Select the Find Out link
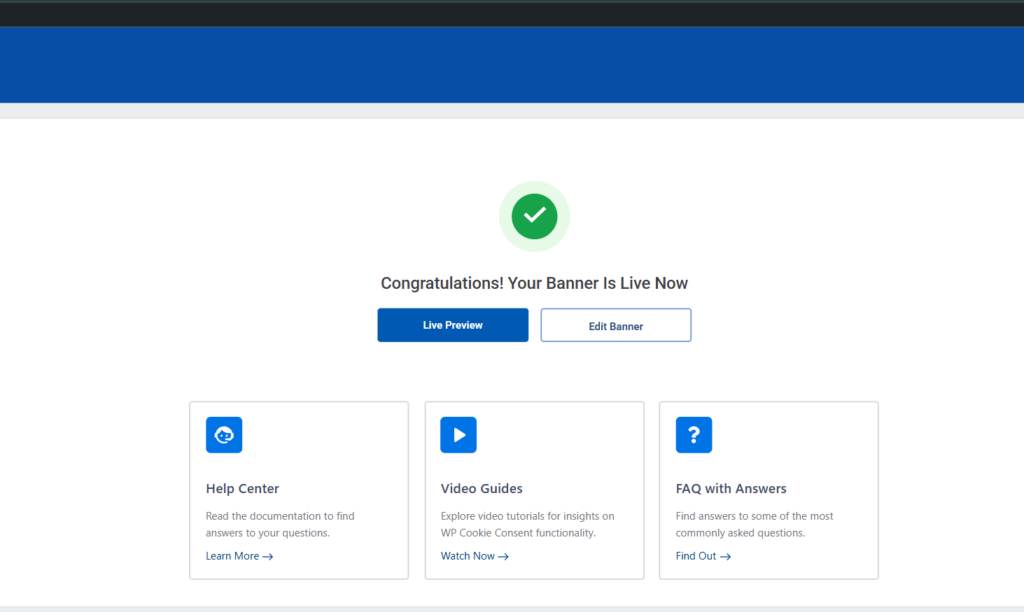The image size is (1024, 612). click(x=696, y=556)
